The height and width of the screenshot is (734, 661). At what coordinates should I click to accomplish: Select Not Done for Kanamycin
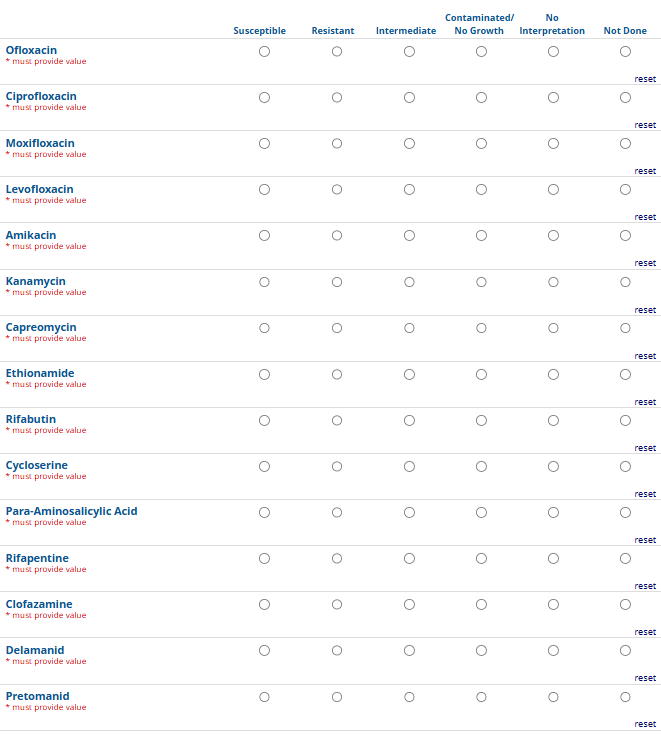coord(625,282)
